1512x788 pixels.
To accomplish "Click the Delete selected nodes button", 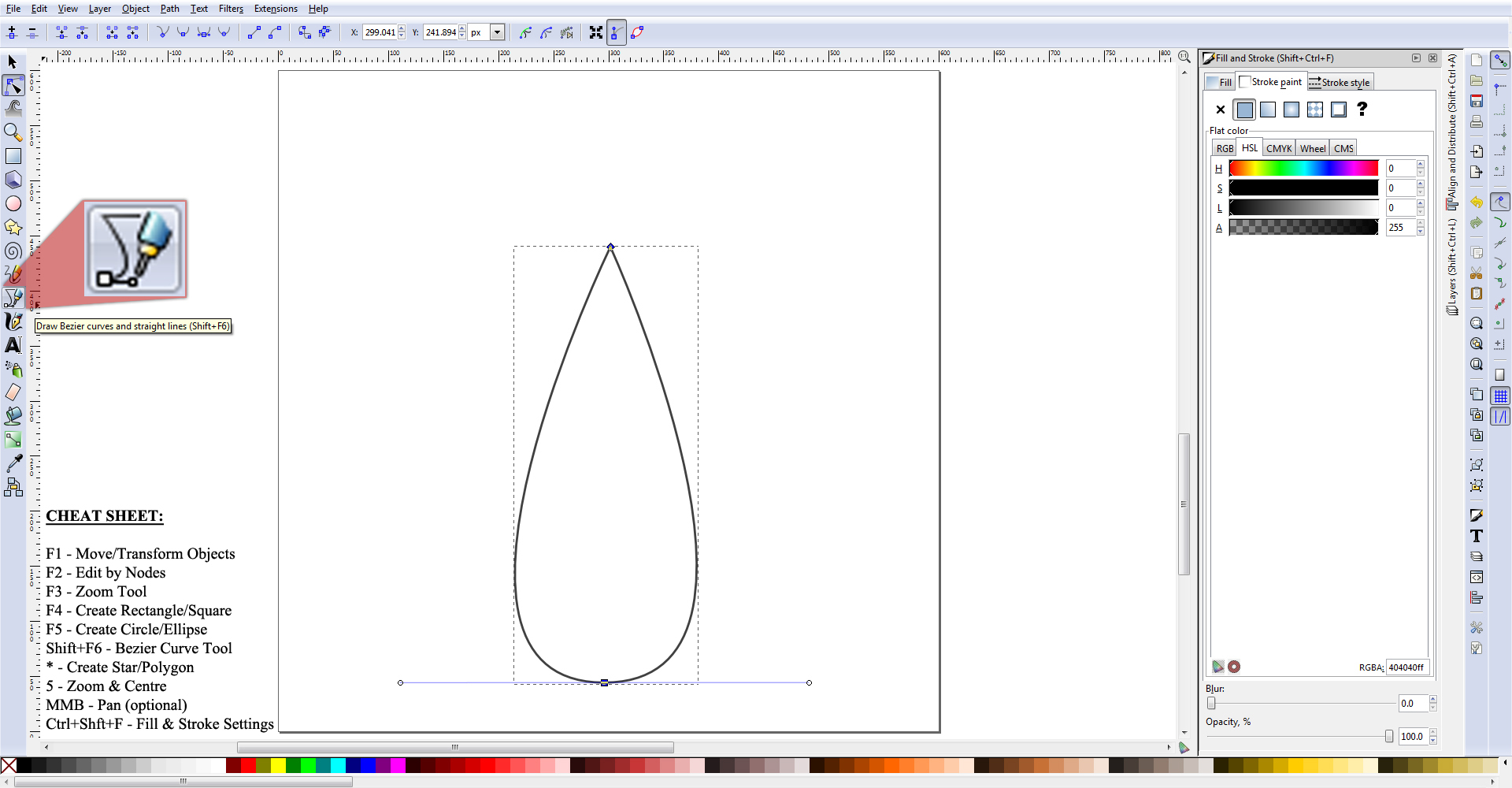I will (32, 32).
